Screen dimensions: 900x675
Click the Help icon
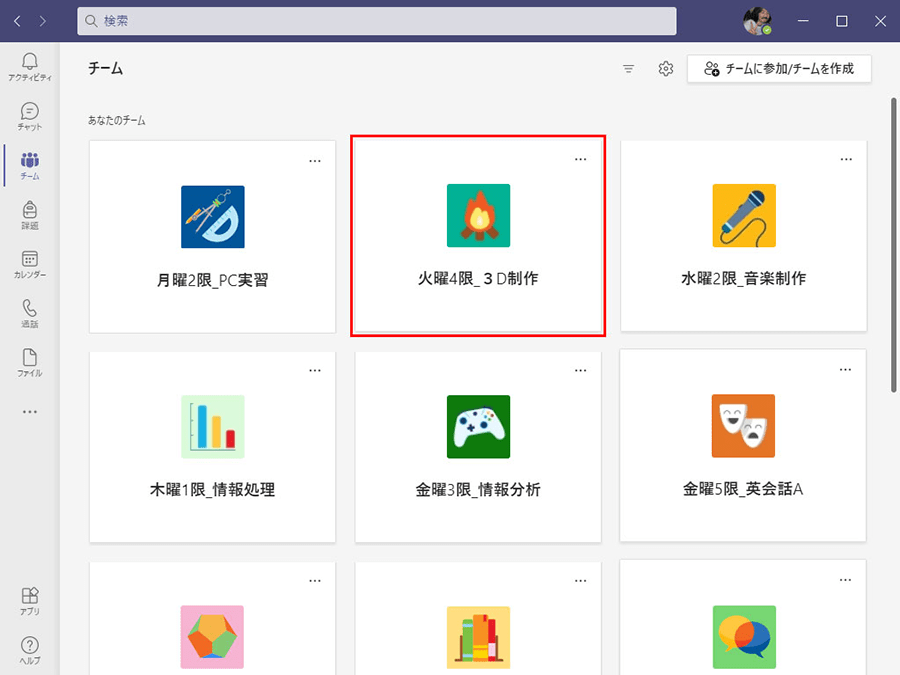(29, 650)
